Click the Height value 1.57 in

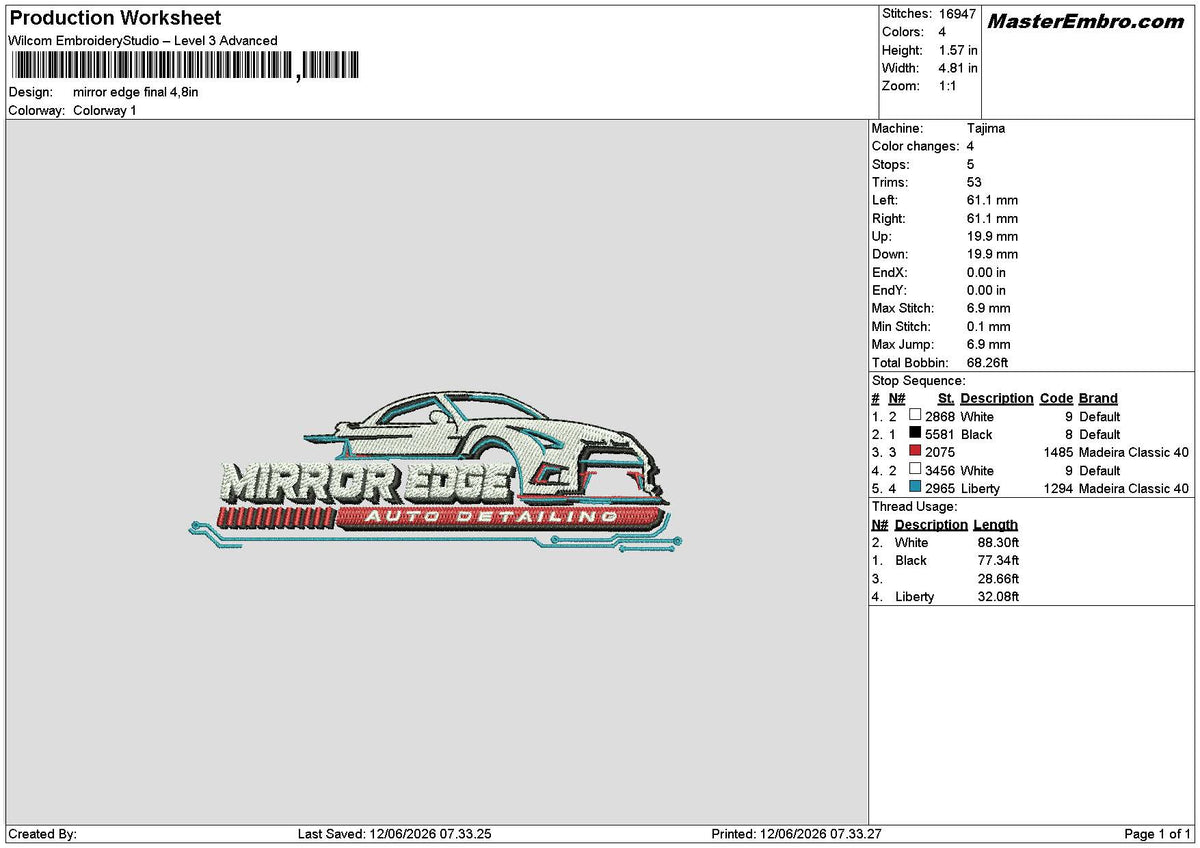958,50
